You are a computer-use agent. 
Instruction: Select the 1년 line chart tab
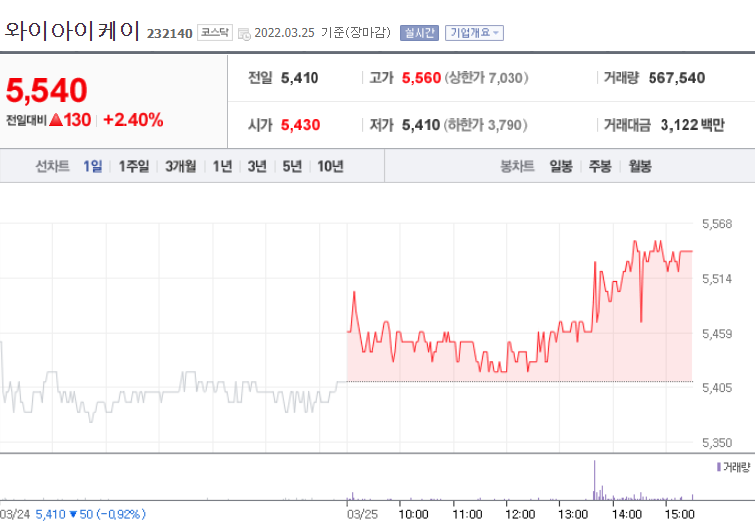[222, 166]
